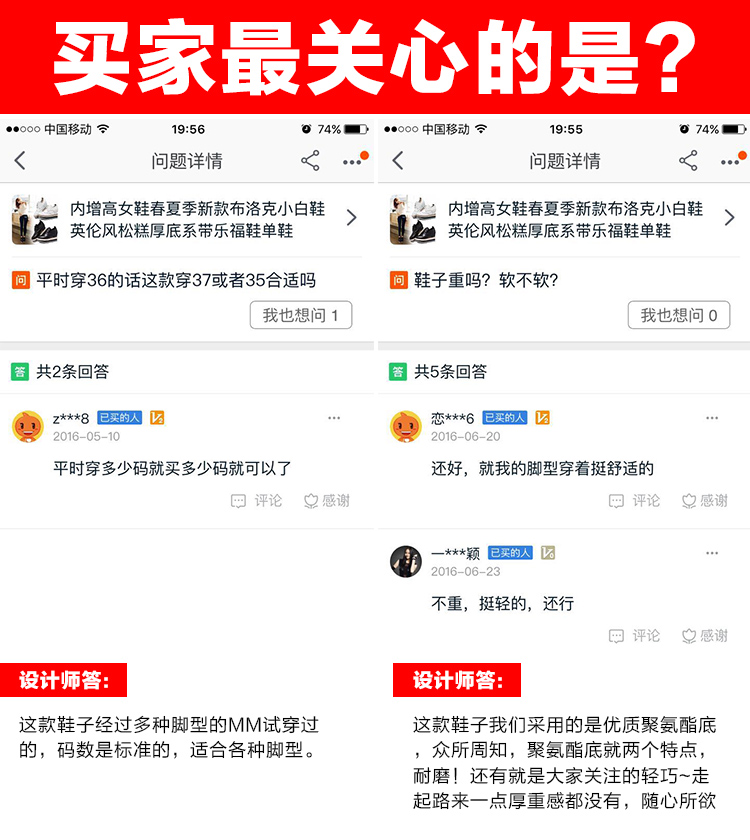The width and height of the screenshot is (750, 840).
Task: Click 我也想问 0 button
Action: (x=679, y=315)
